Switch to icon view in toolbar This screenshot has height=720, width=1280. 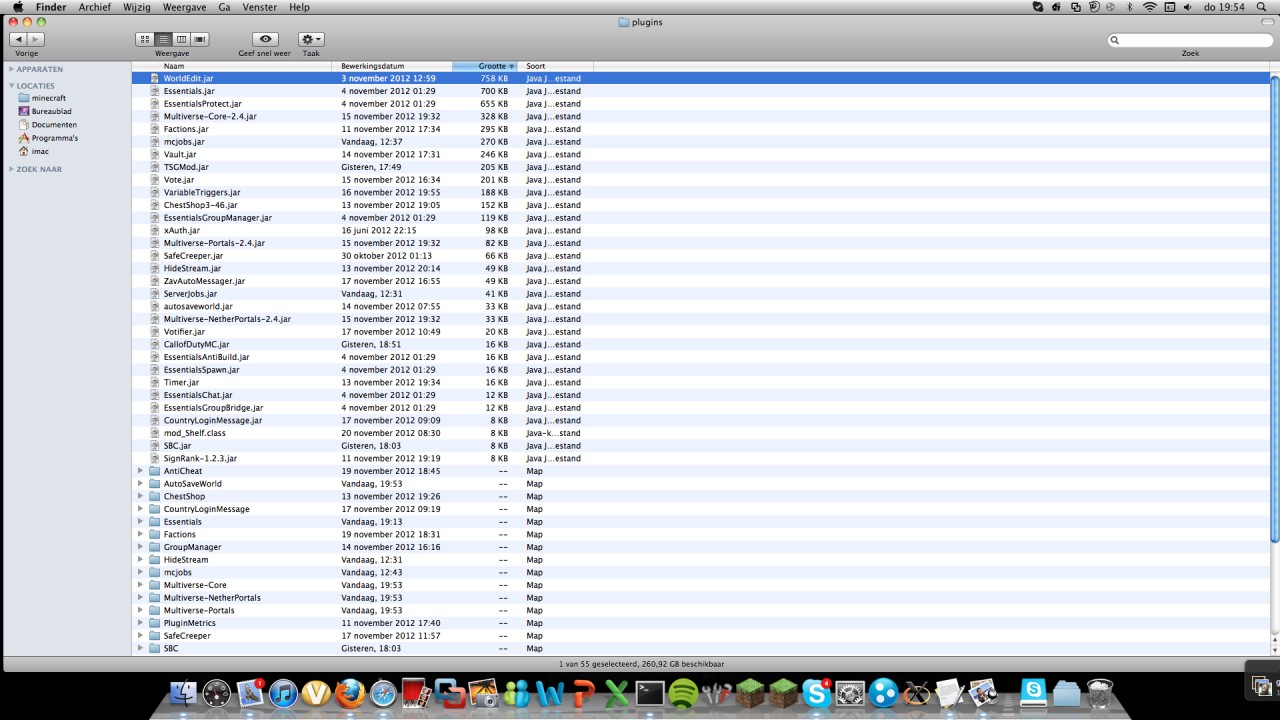click(x=145, y=39)
